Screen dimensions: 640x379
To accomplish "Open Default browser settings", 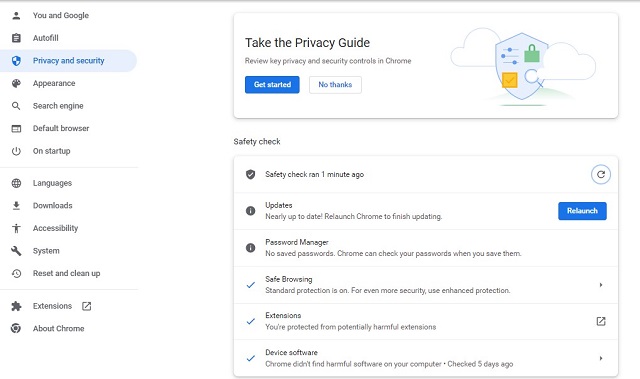I will 61,129.
